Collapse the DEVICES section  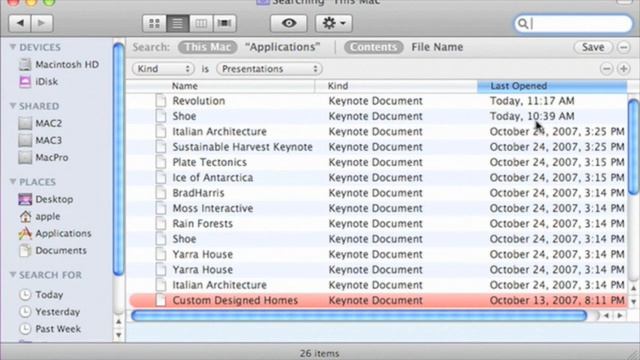[13, 47]
